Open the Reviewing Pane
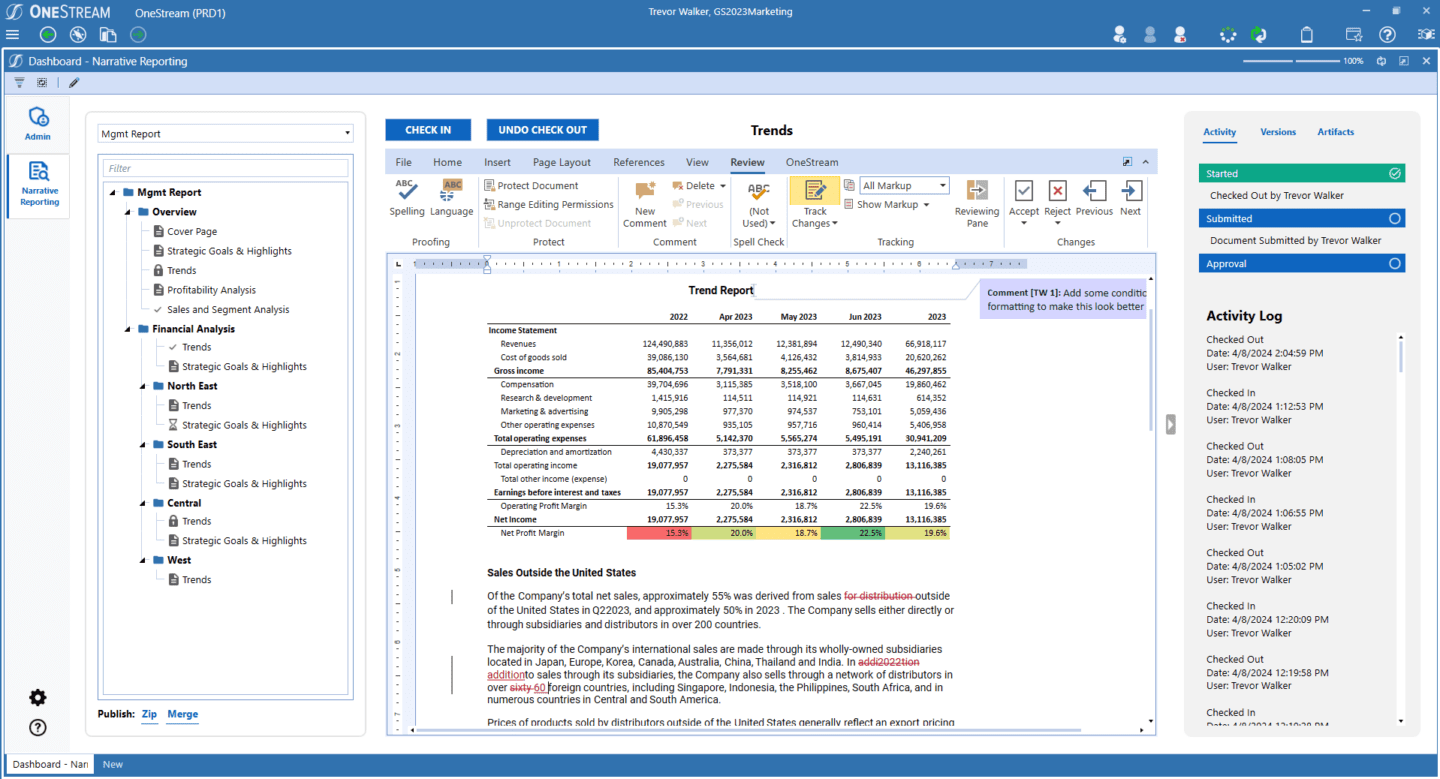The image size is (1440, 779). pos(977,204)
